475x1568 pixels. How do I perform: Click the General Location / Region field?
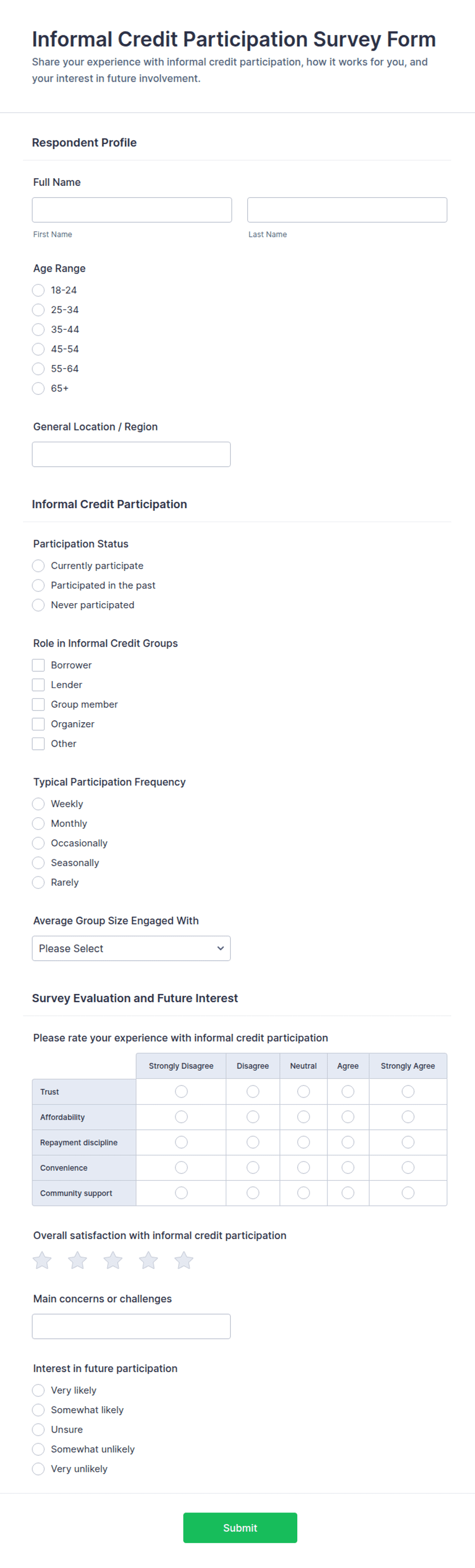(x=131, y=454)
